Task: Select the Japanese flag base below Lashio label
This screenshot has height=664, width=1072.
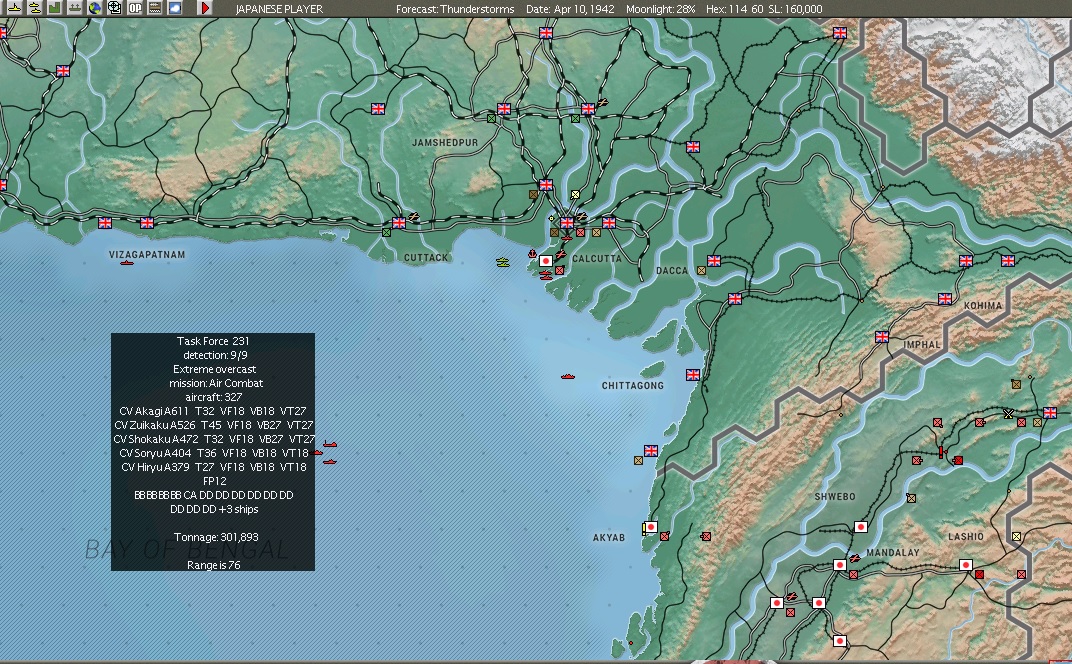Action: [965, 565]
